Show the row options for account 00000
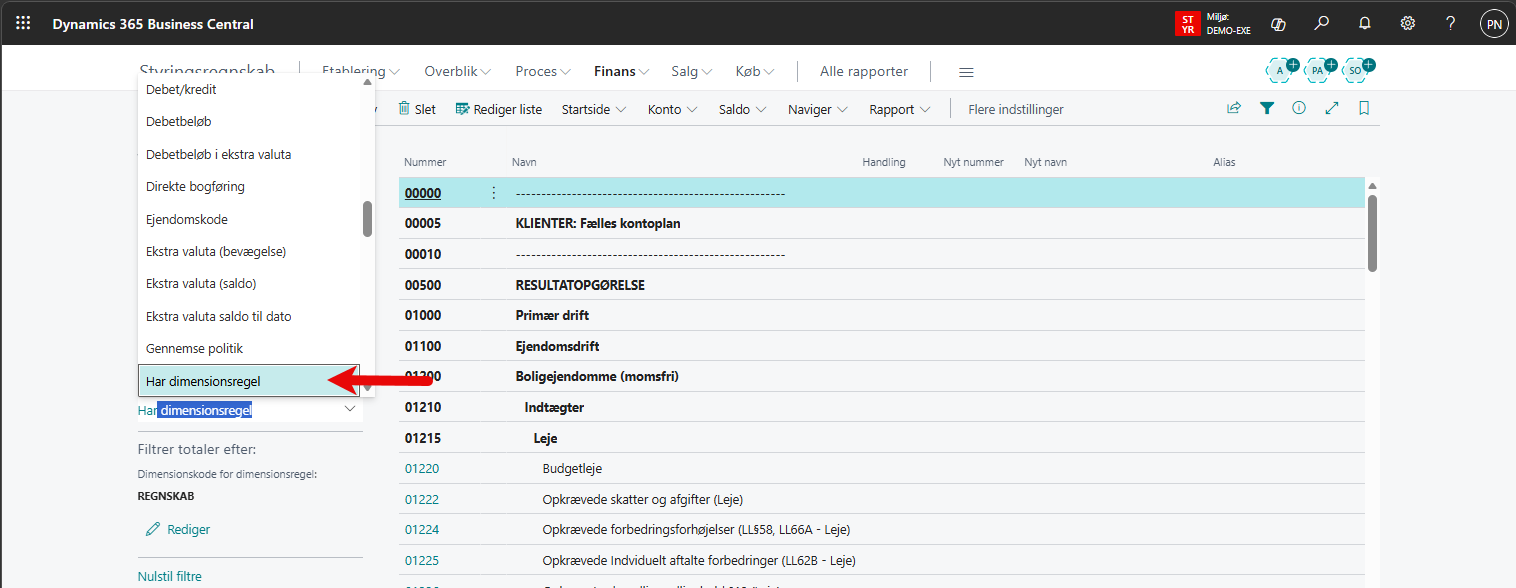 tap(493, 193)
